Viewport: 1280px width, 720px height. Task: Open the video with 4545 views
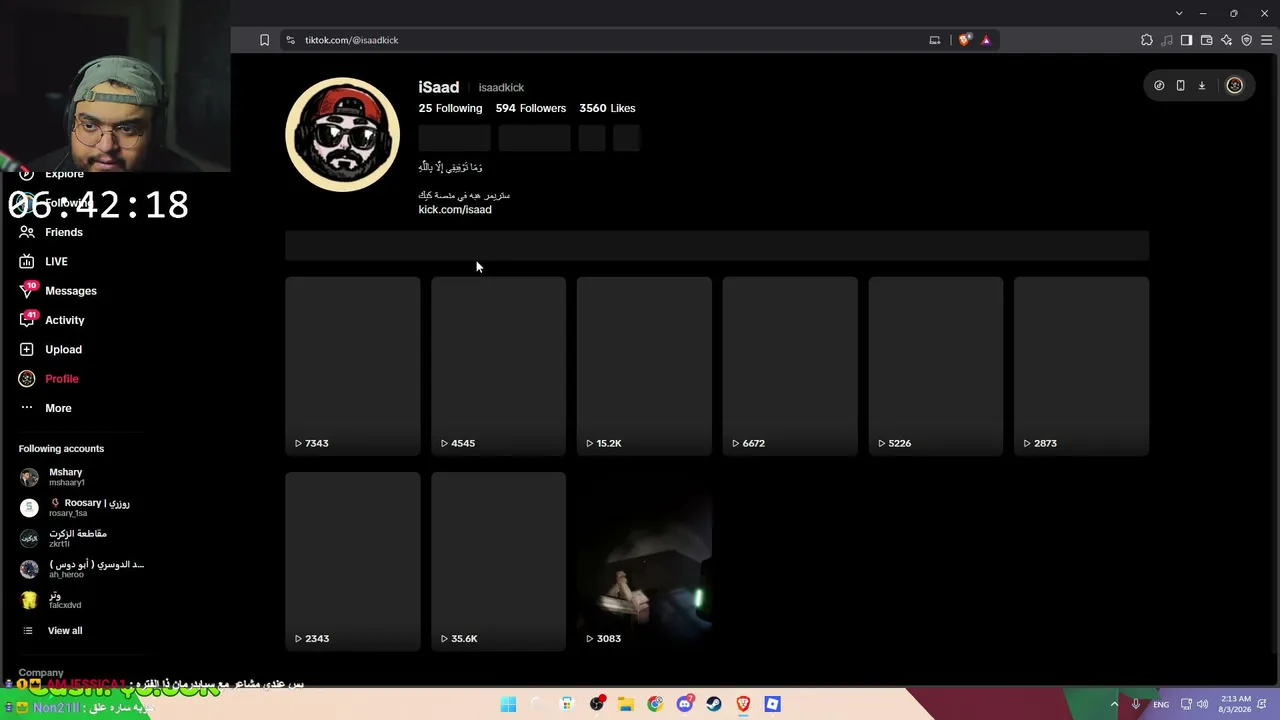498,366
